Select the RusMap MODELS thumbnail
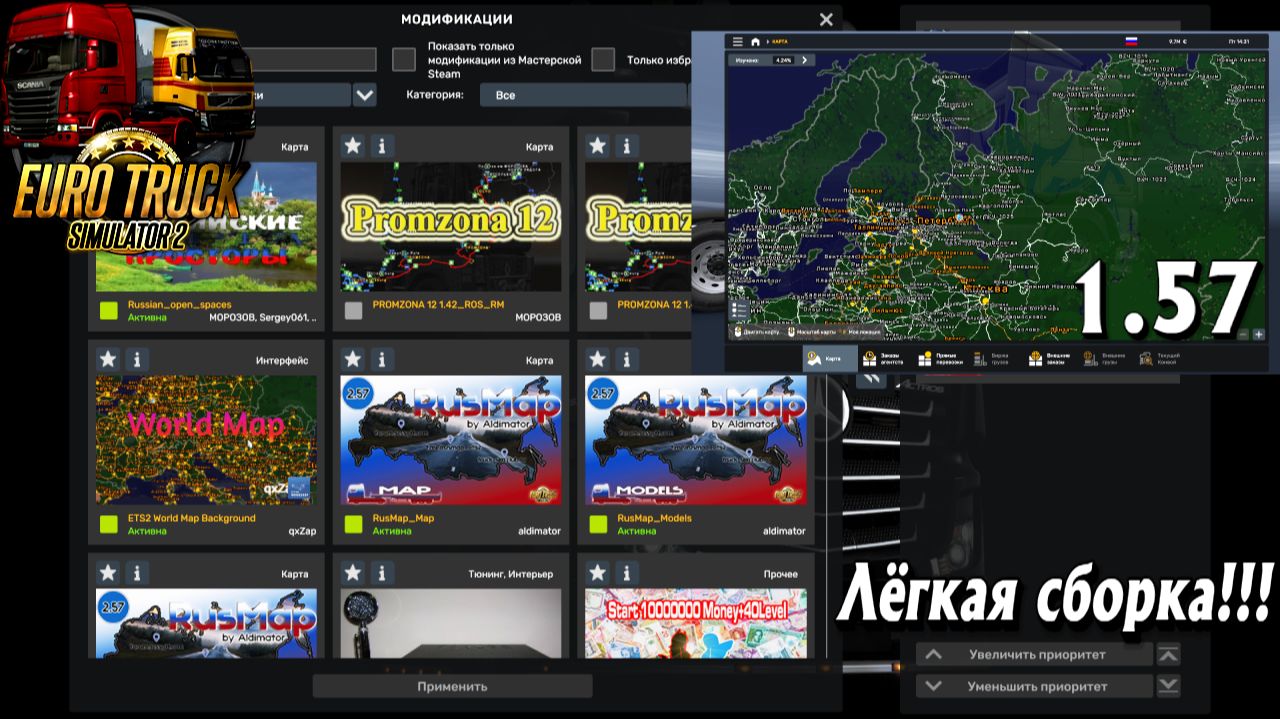This screenshot has height=719, width=1280. pos(695,440)
